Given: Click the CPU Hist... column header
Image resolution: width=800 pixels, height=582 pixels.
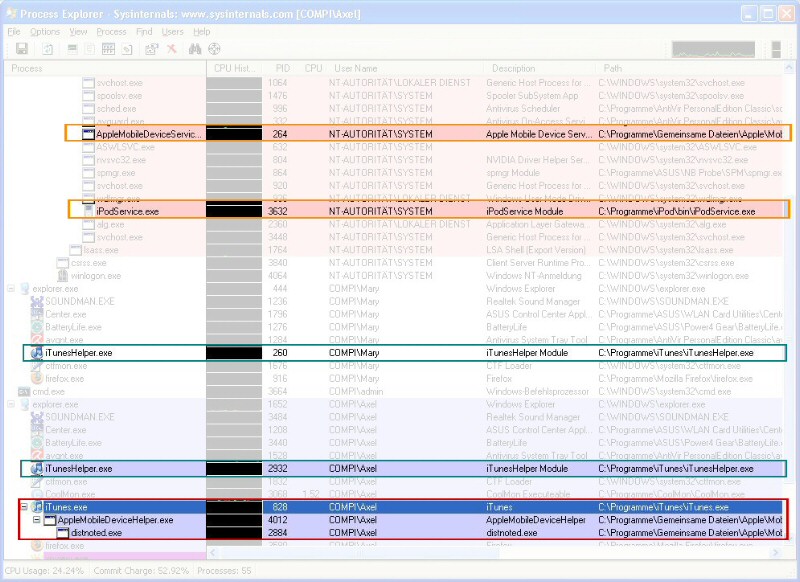Looking at the screenshot, I should pyautogui.click(x=234, y=68).
